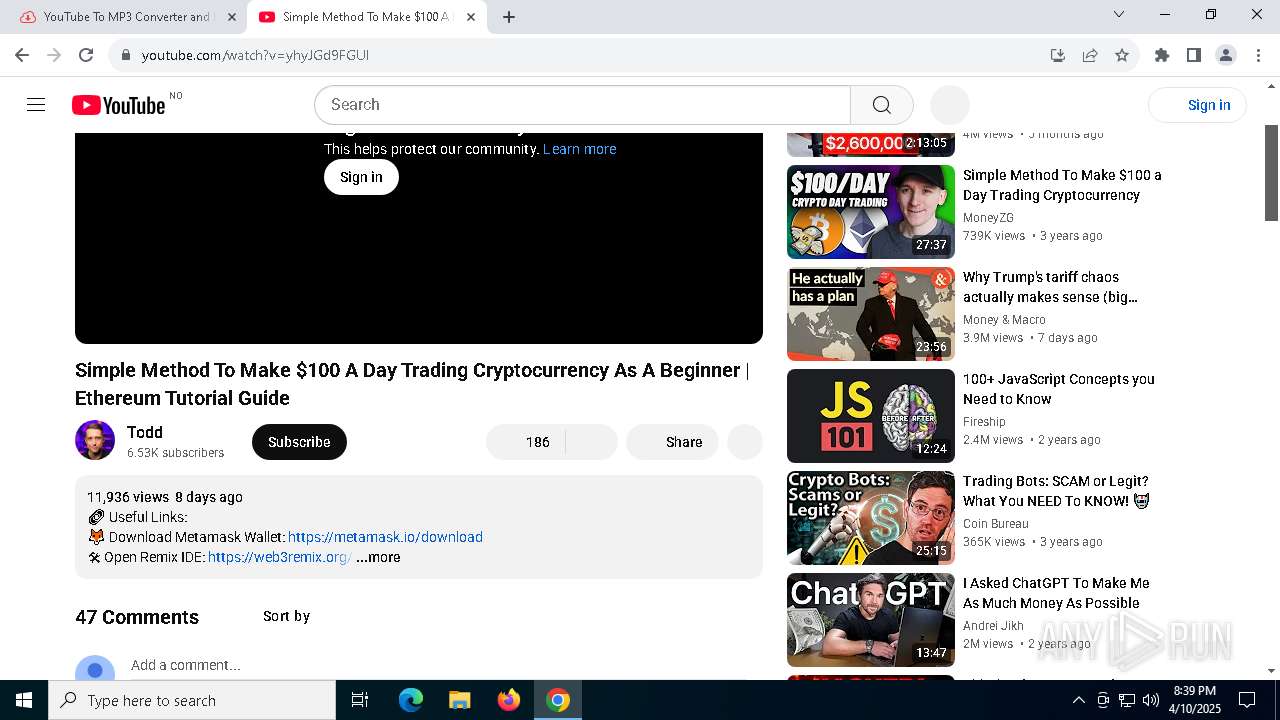Open the Crypto Bots Scams or Legit thumbnail
Screen dimensions: 1280x720
(871, 518)
